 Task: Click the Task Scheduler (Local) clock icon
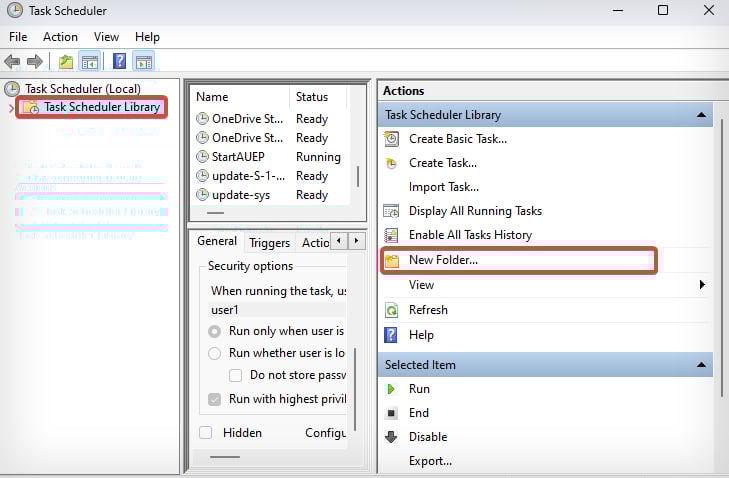click(12, 89)
